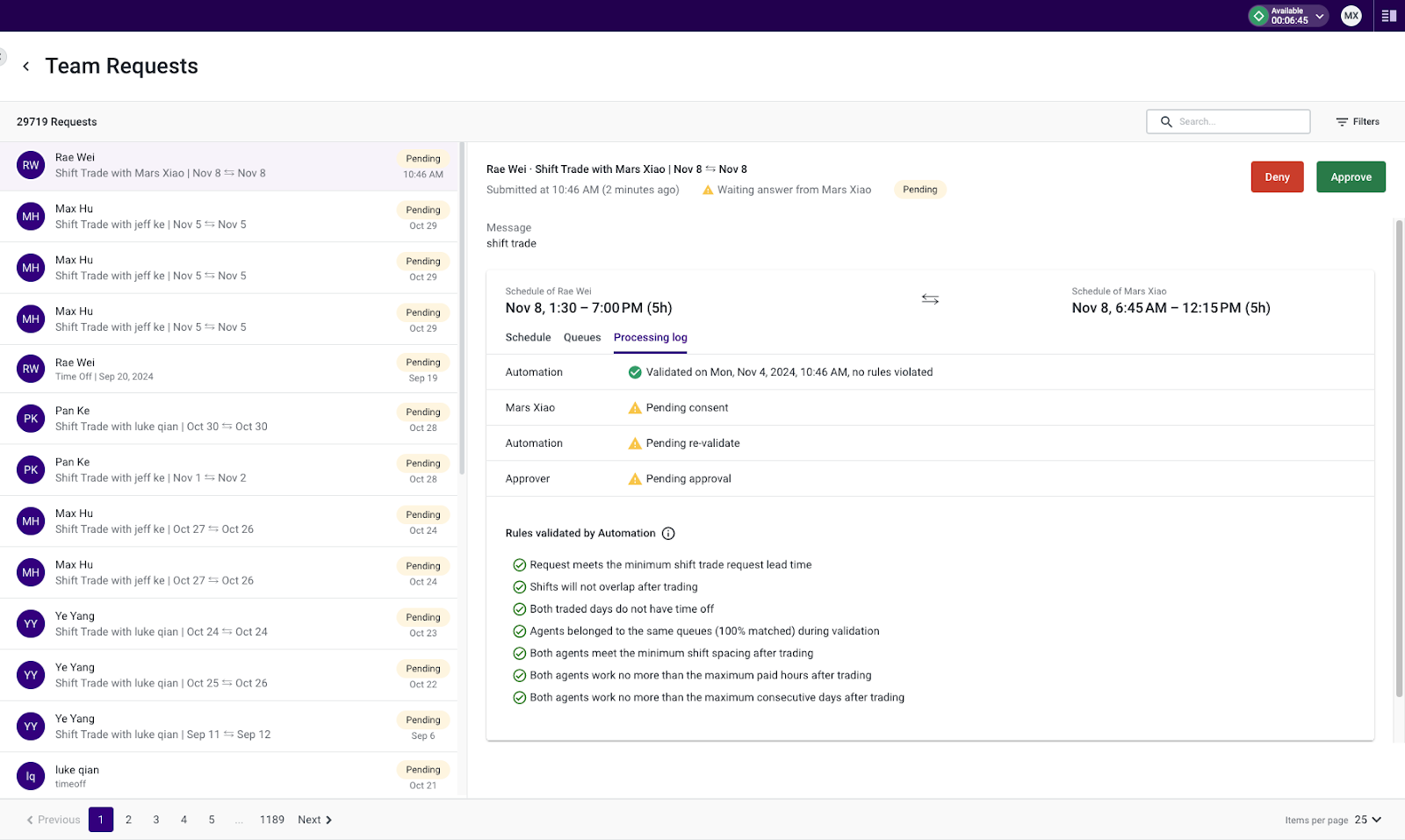Go to page 5 of requests
The height and width of the screenshot is (840, 1405).
pyautogui.click(x=212, y=820)
